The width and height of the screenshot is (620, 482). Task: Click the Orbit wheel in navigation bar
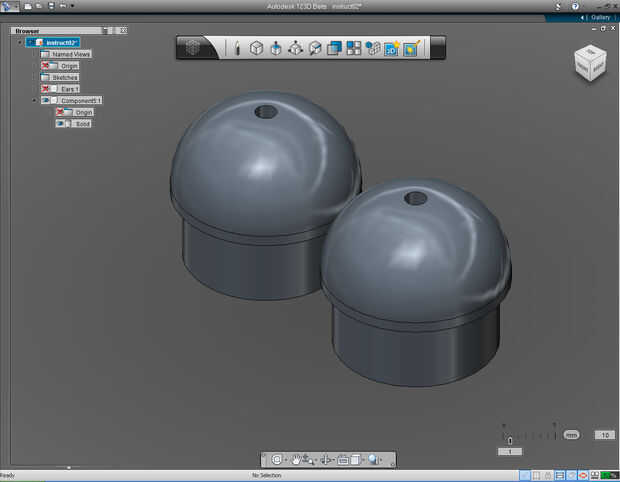277,459
